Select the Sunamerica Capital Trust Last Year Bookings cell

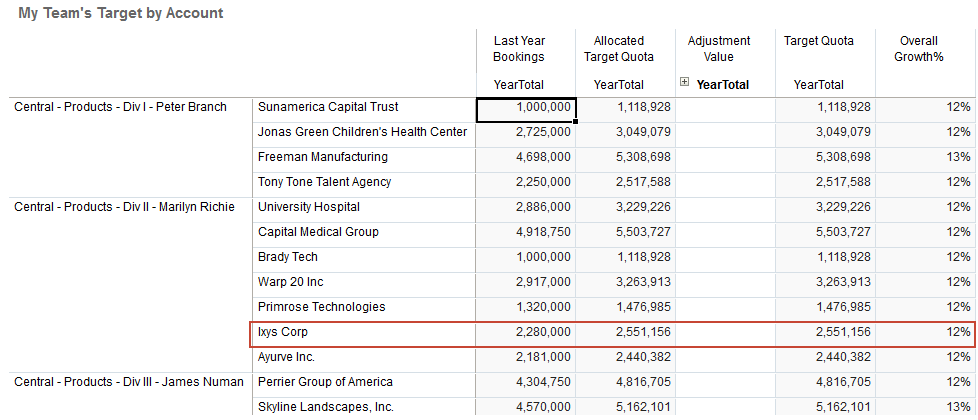click(x=524, y=108)
